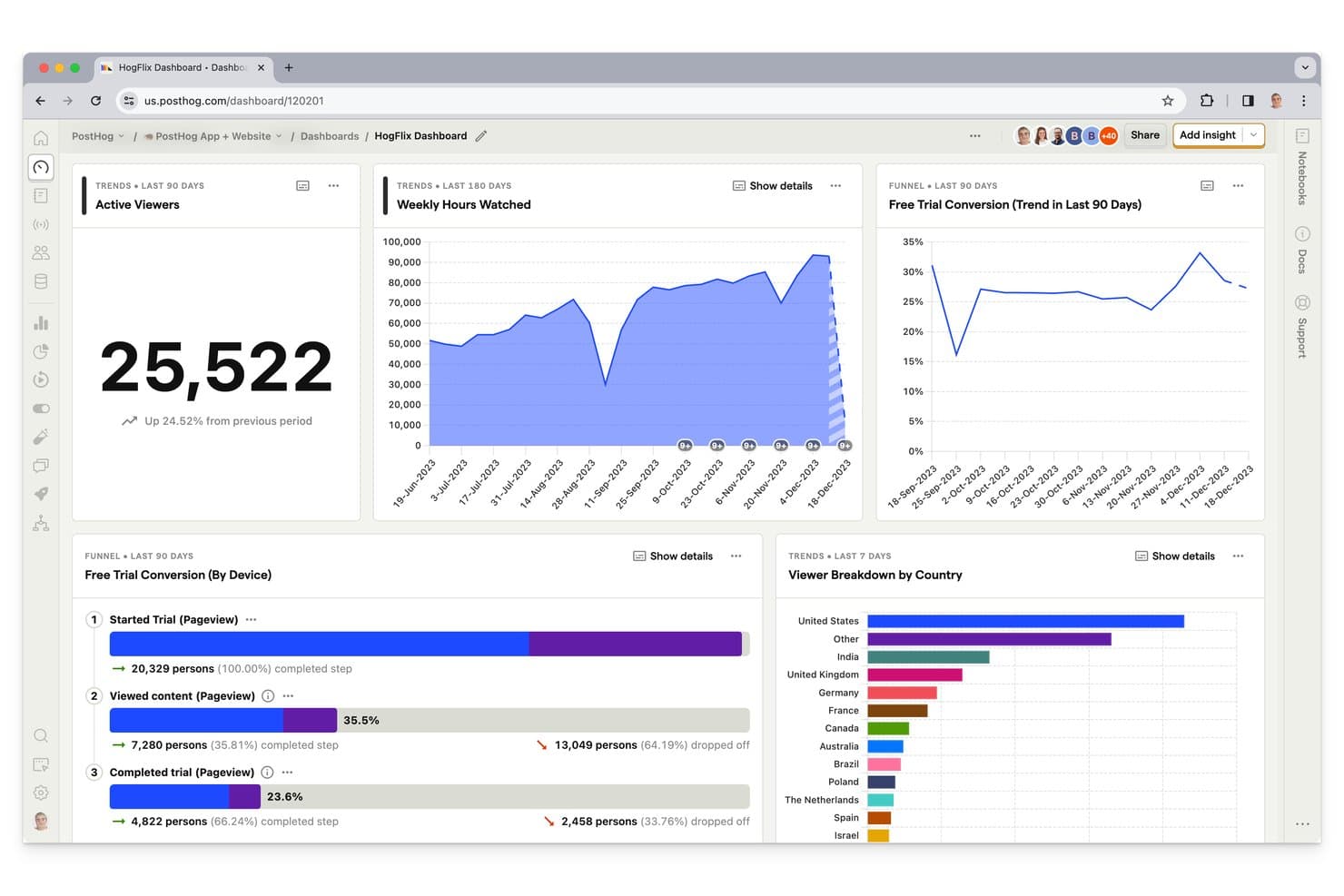Open the Support side panel
Screen dimensions: 1344x896
[x=1302, y=326]
